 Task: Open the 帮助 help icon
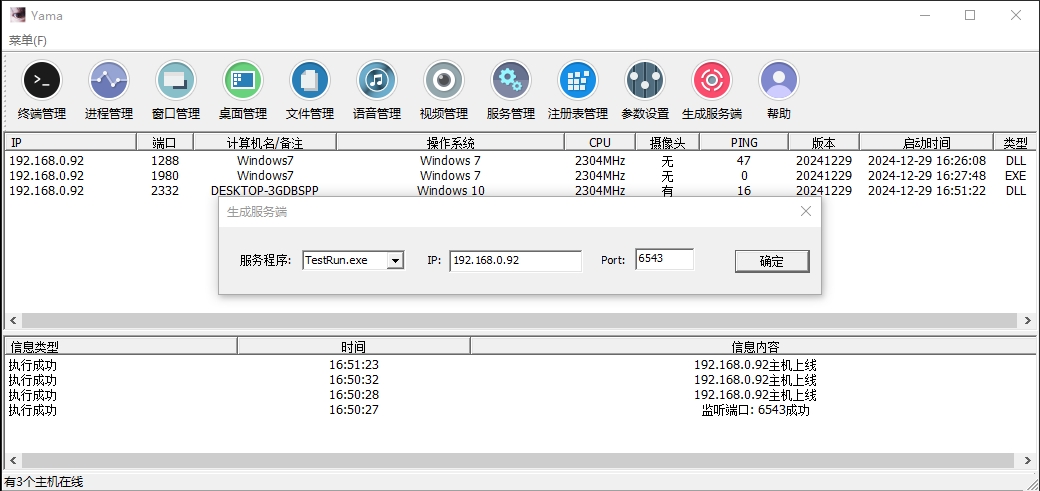pyautogui.click(x=779, y=80)
